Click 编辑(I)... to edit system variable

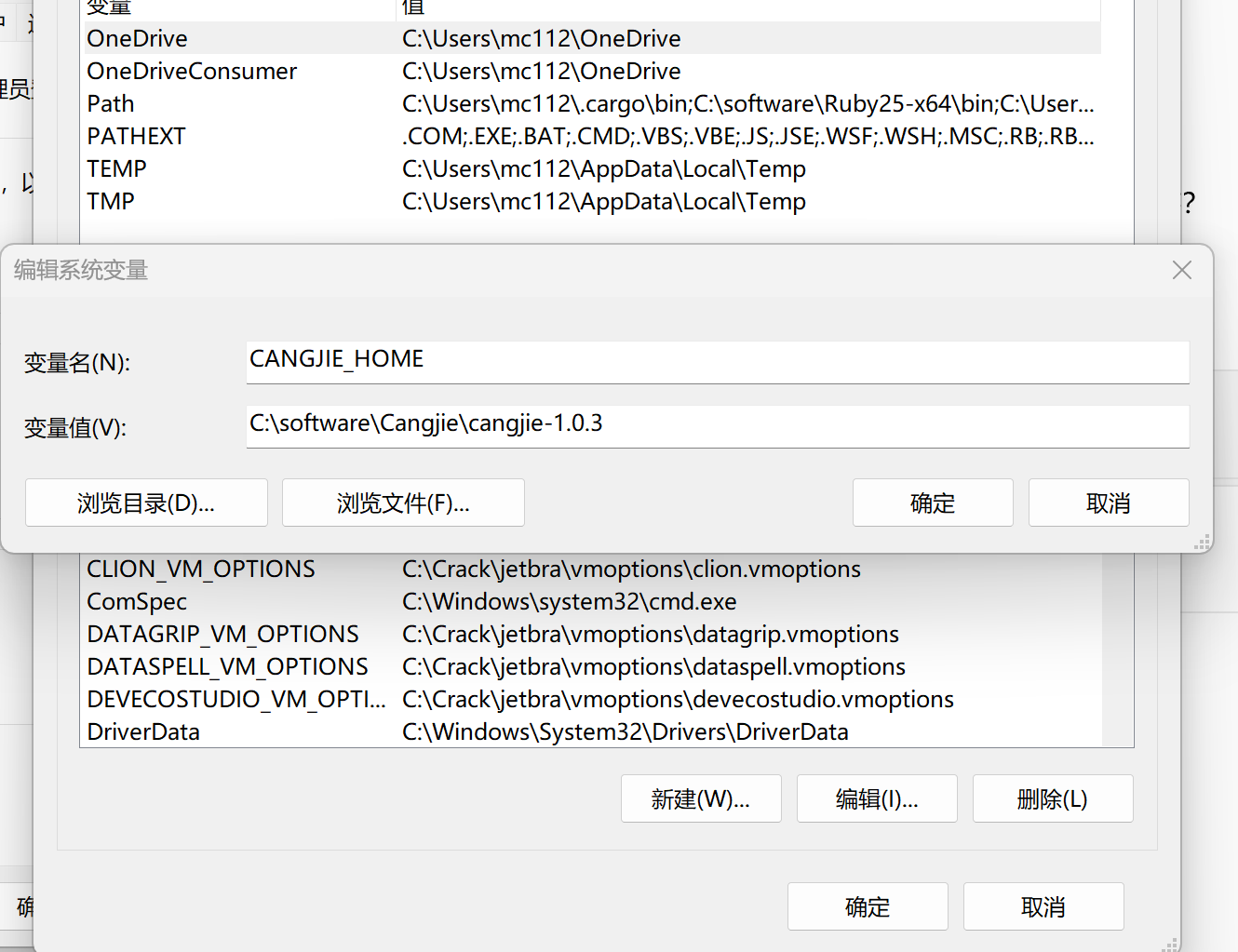pyautogui.click(x=877, y=798)
